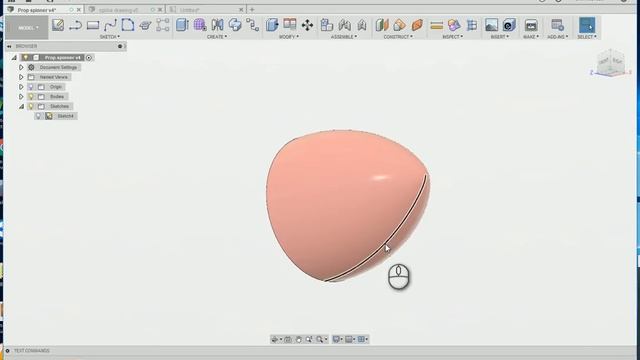Select the Move/Copy arrows tool
The image size is (640, 360).
(307, 25)
